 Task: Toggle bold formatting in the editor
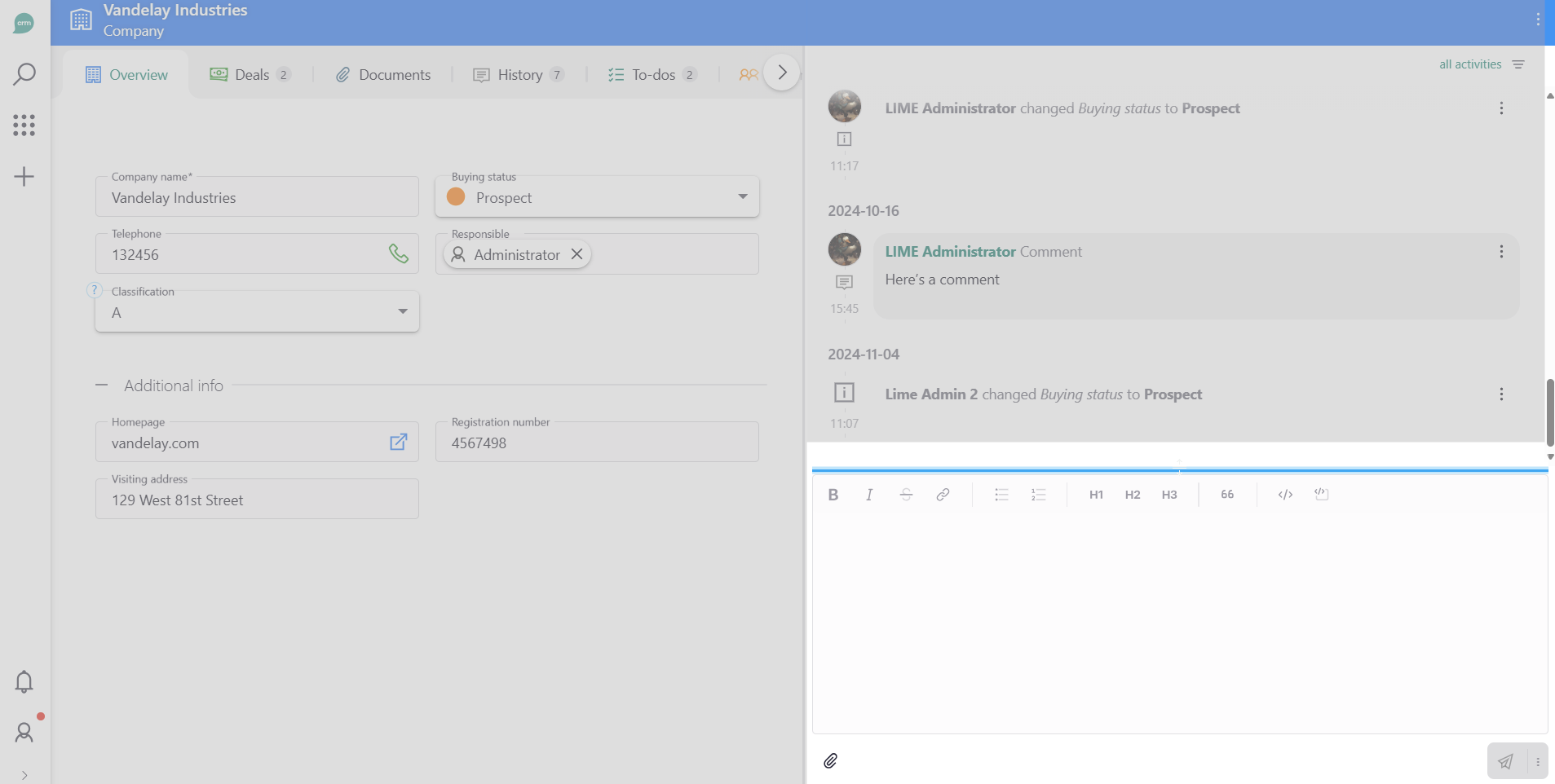[x=833, y=495]
